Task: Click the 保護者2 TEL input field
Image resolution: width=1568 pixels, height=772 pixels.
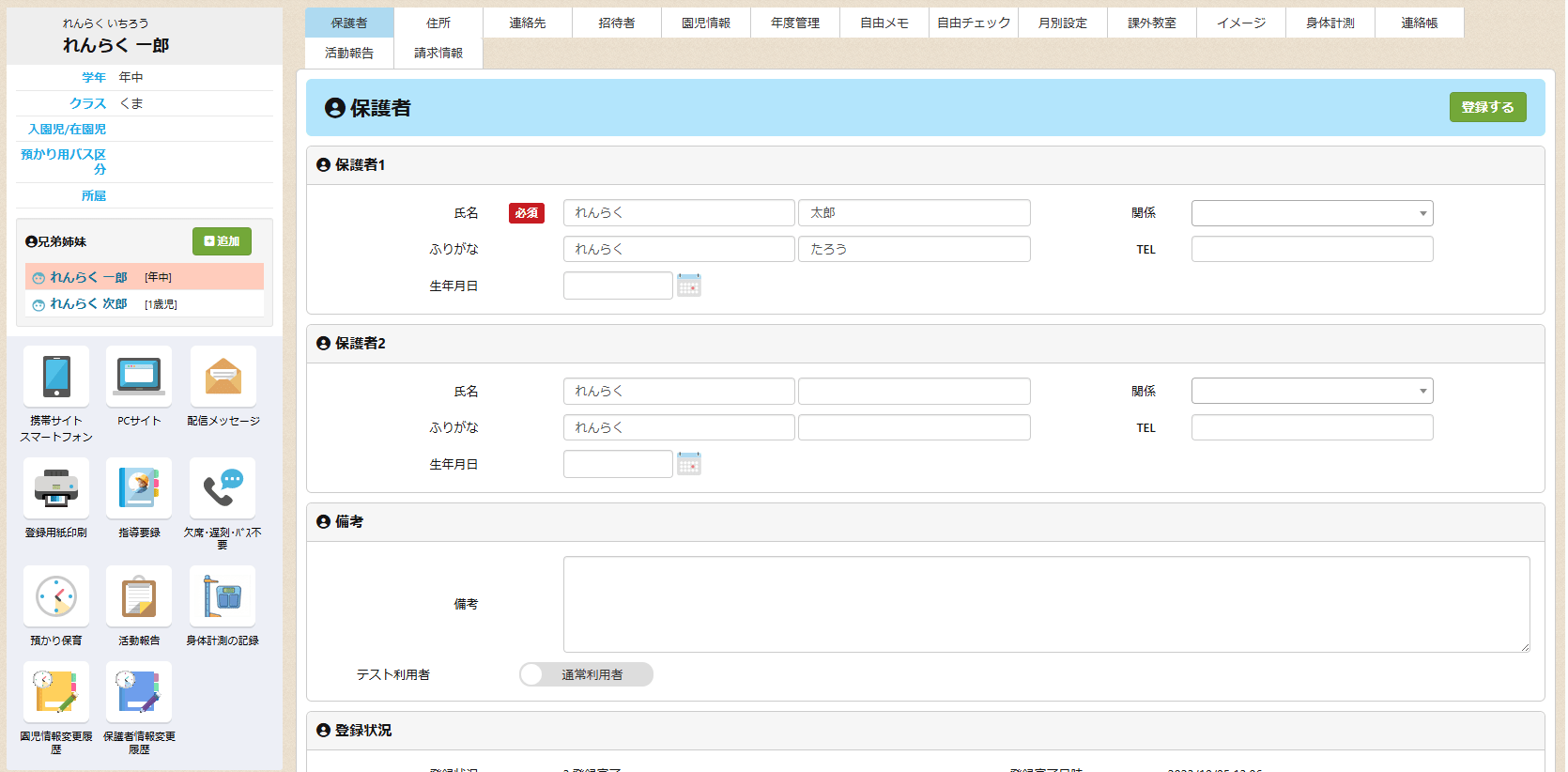Action: click(1312, 427)
